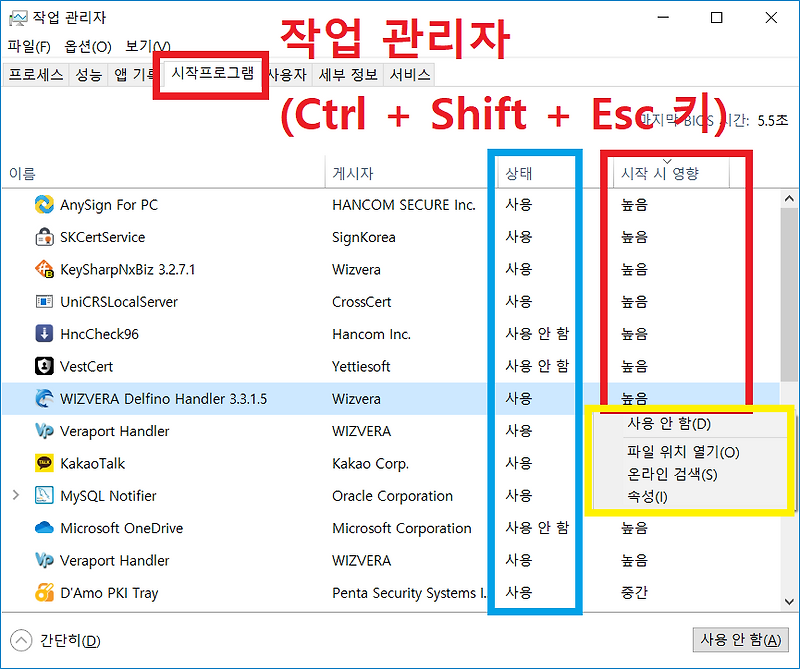Screen dimensions: 800x669
Task: Click publisher Penta Security Systems
Action: (x=409, y=592)
